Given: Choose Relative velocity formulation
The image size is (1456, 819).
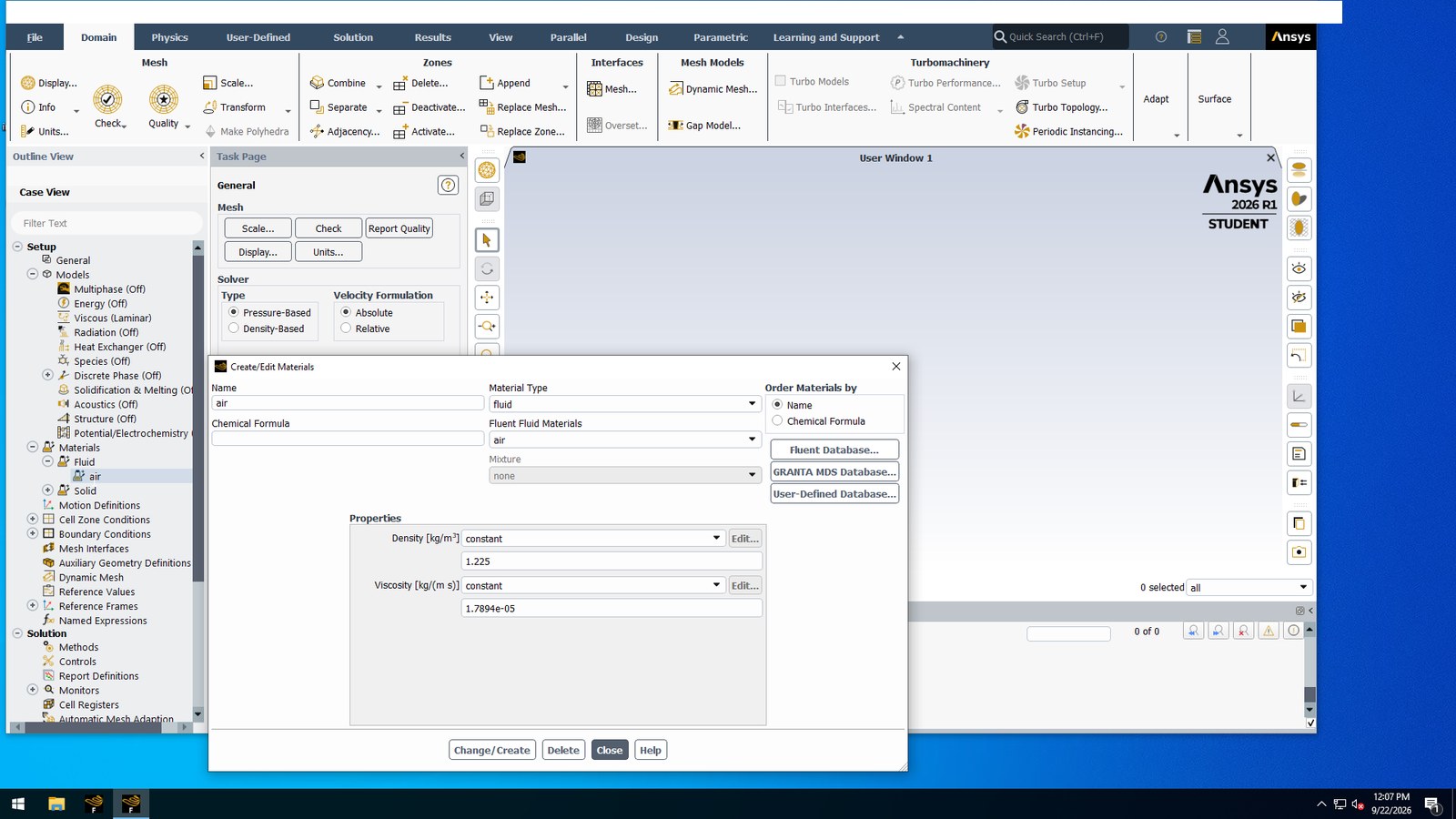Looking at the screenshot, I should tap(346, 329).
